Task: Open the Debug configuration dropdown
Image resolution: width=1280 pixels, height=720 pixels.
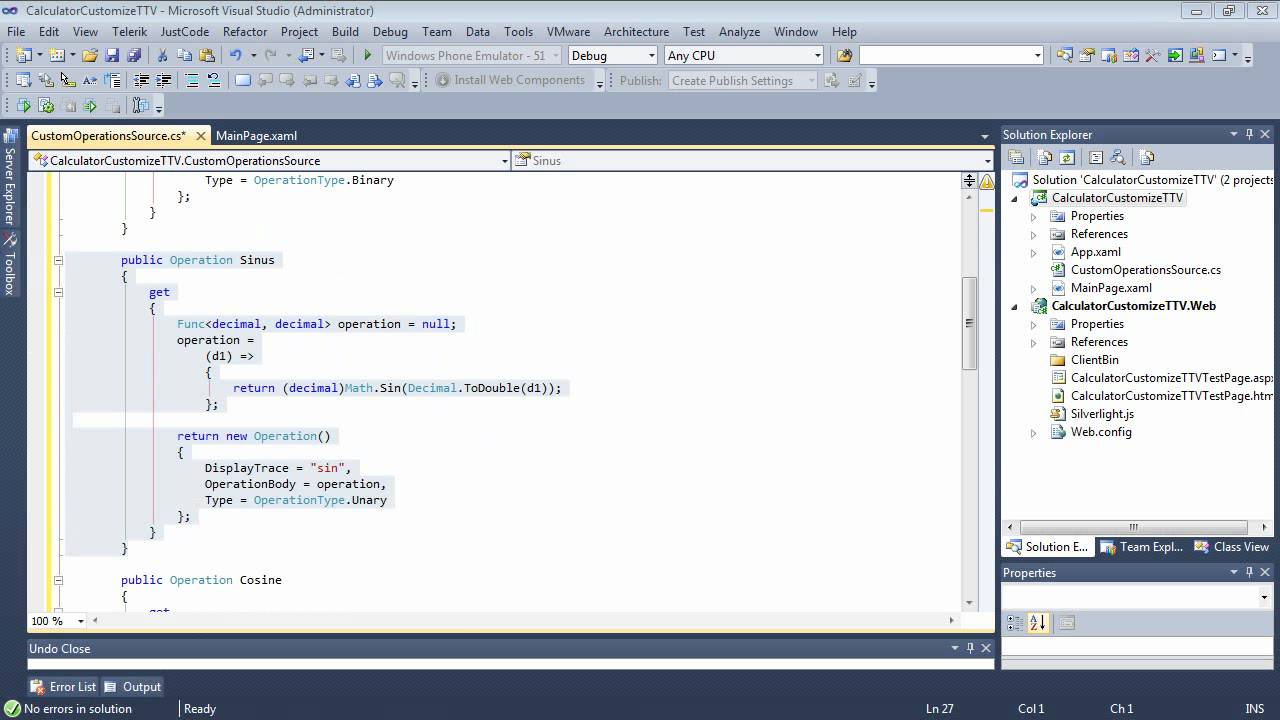Action: [x=652, y=56]
